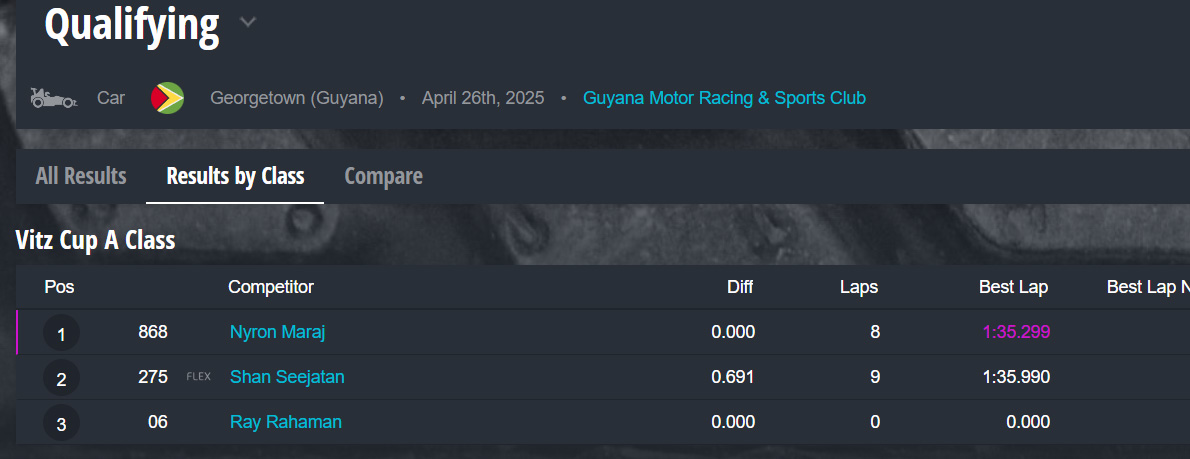
Task: Open competitor Shan Seejatan's profile
Action: tap(287, 377)
